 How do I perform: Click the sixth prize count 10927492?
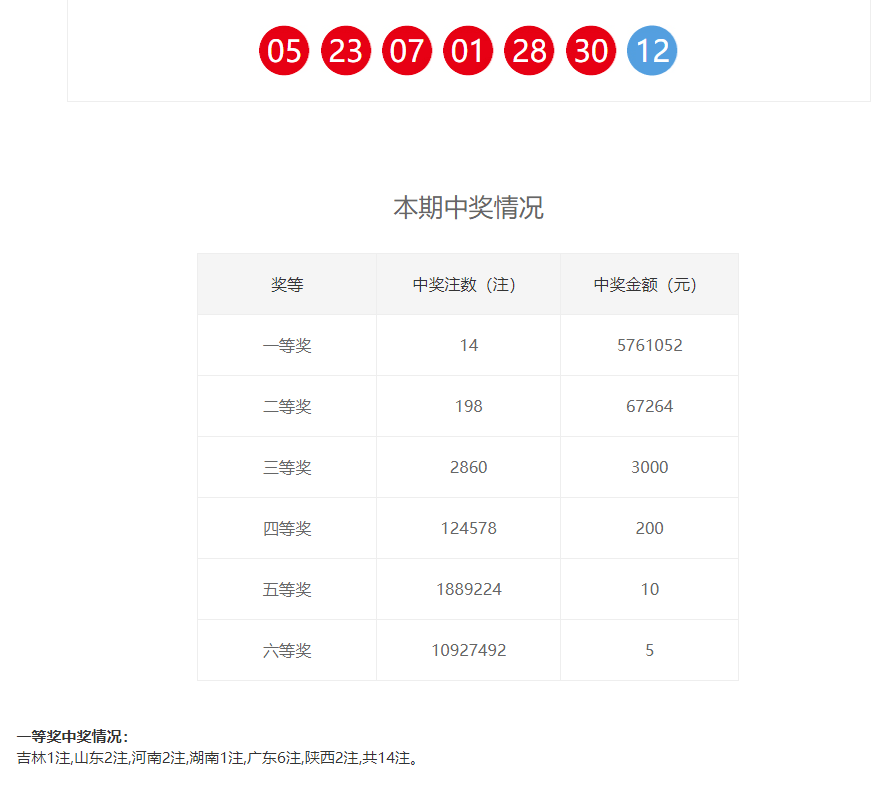(x=469, y=650)
